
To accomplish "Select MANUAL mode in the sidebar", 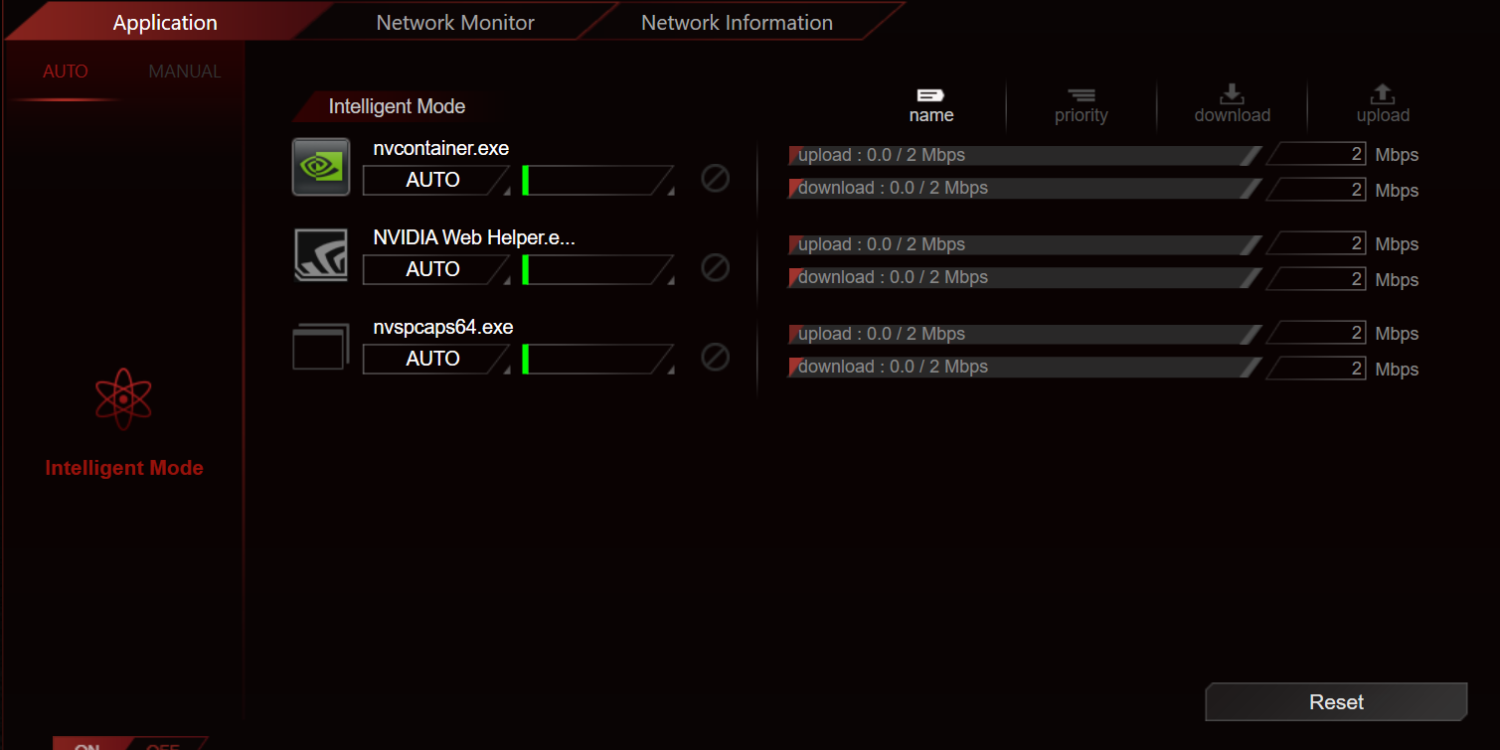I will 185,72.
